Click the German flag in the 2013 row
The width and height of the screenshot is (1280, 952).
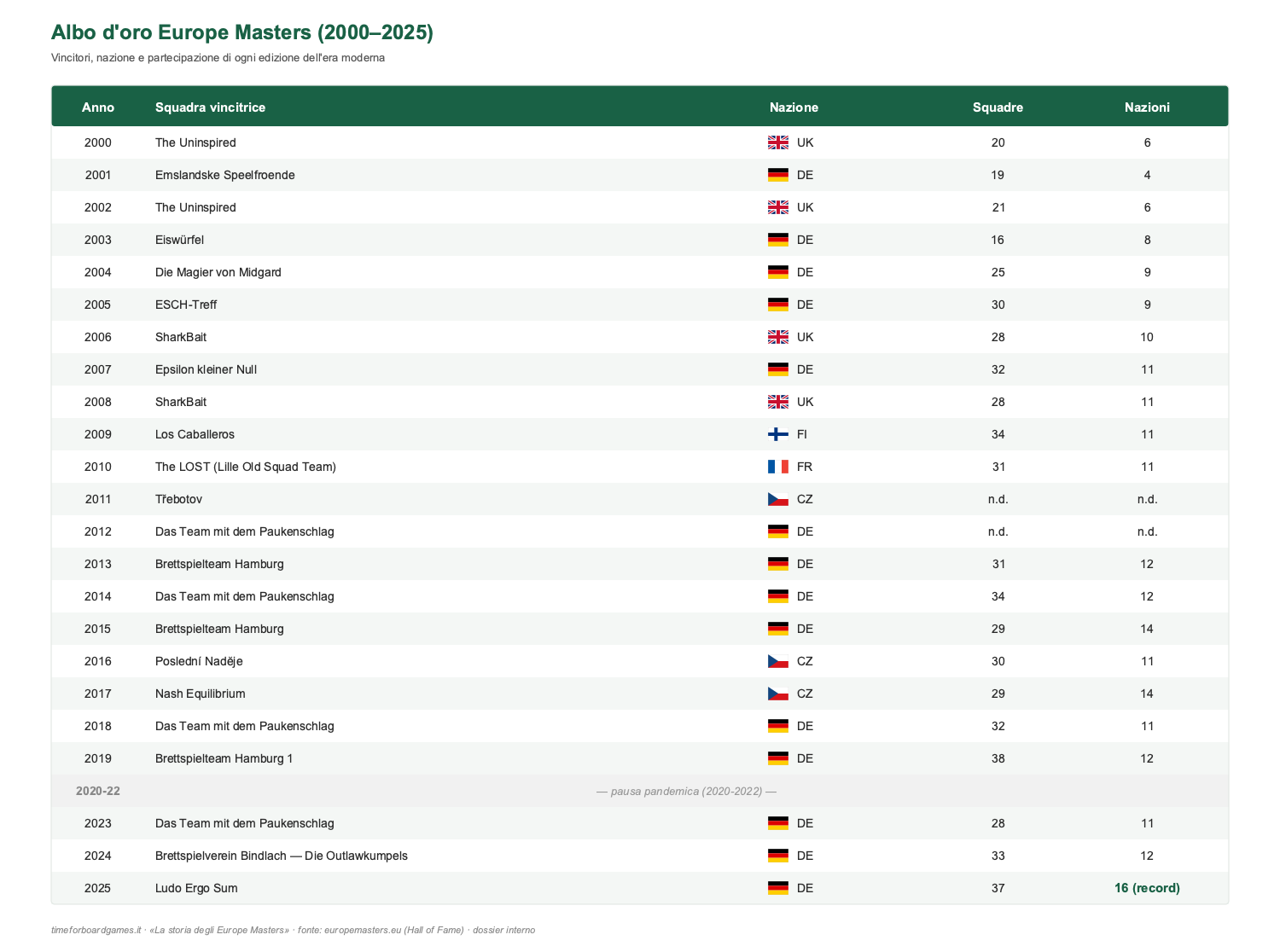tap(777, 564)
